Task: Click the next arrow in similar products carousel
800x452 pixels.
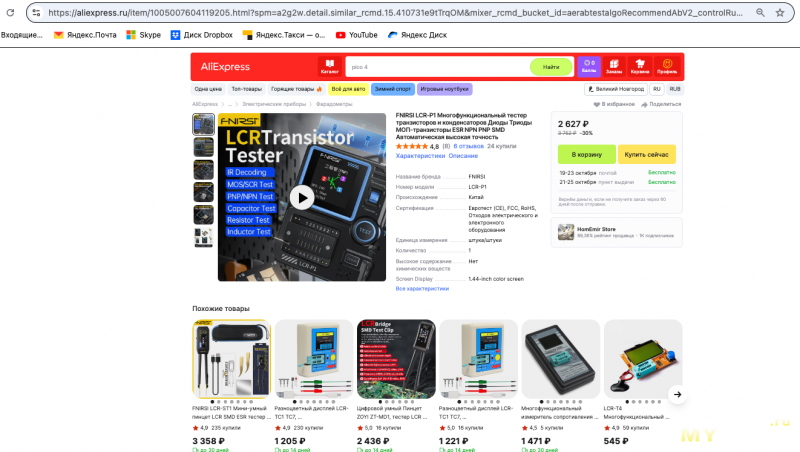Action: (677, 394)
